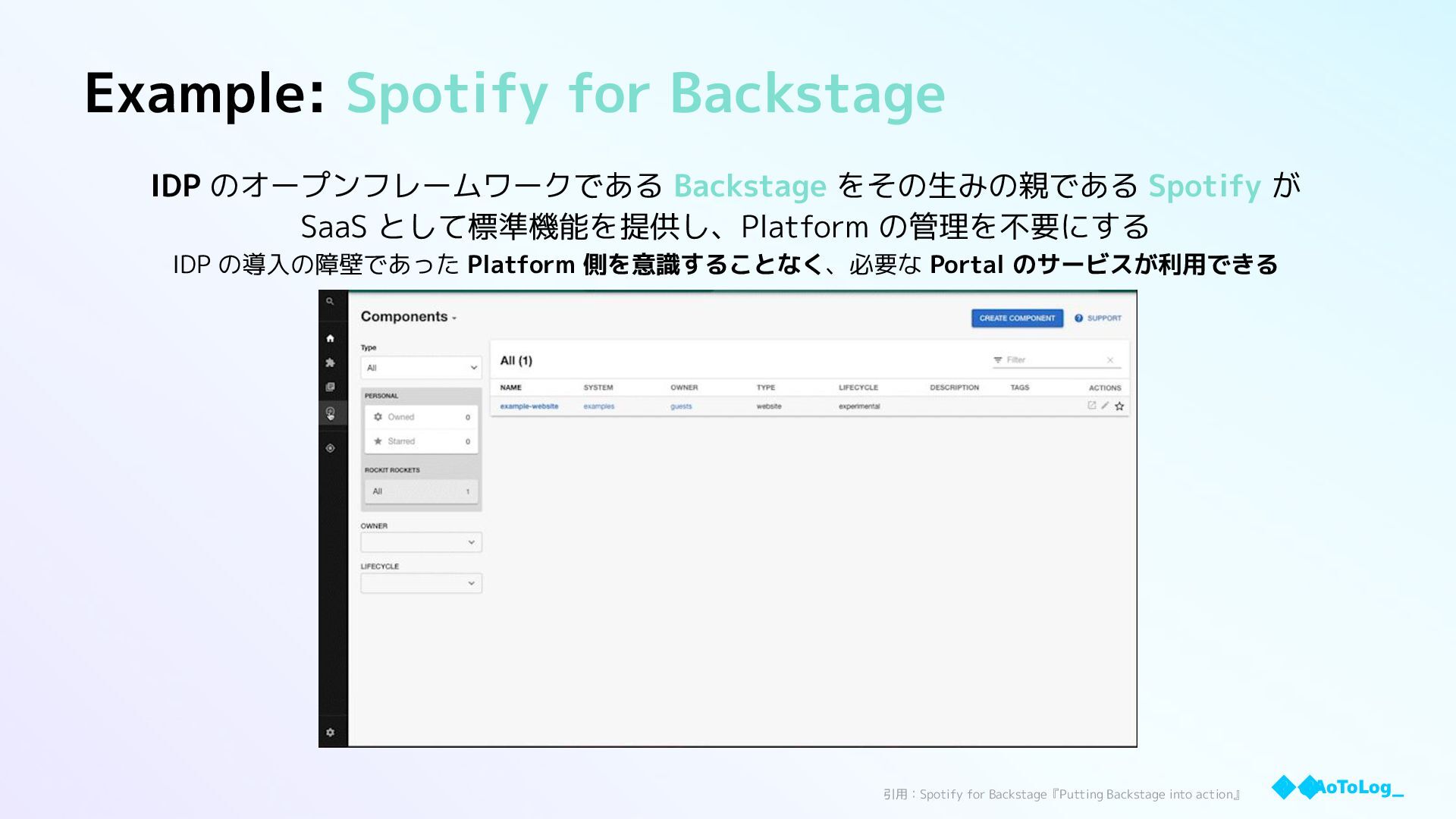Open the Lifecycle filter dropdown
1456x819 pixels.
pos(421,583)
